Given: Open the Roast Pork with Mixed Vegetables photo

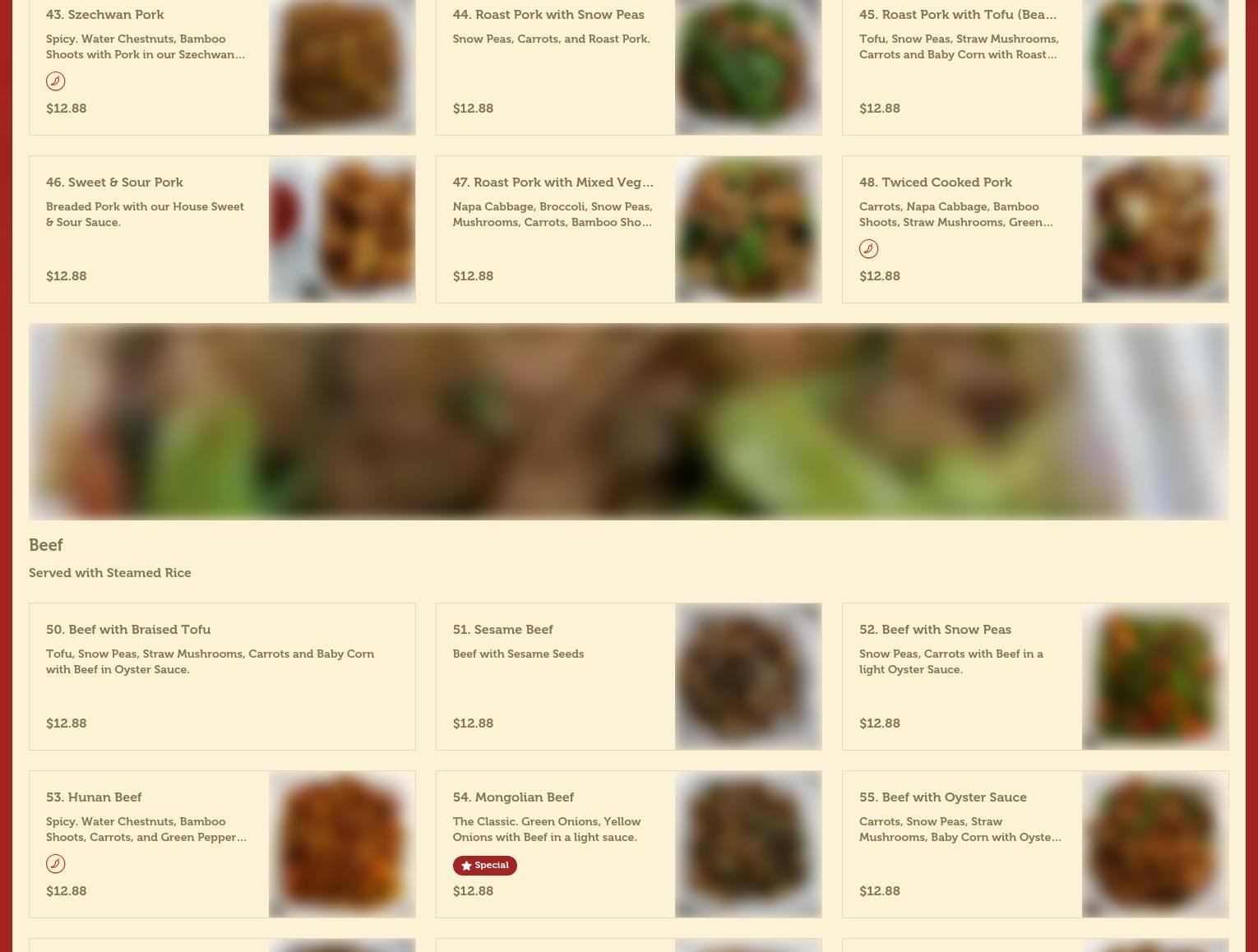Looking at the screenshot, I should point(748,229).
